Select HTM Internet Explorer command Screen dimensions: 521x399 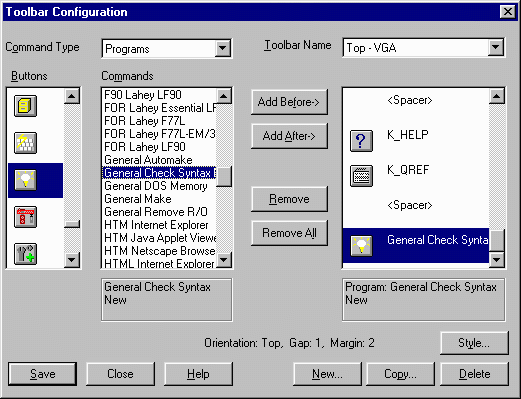point(159,225)
